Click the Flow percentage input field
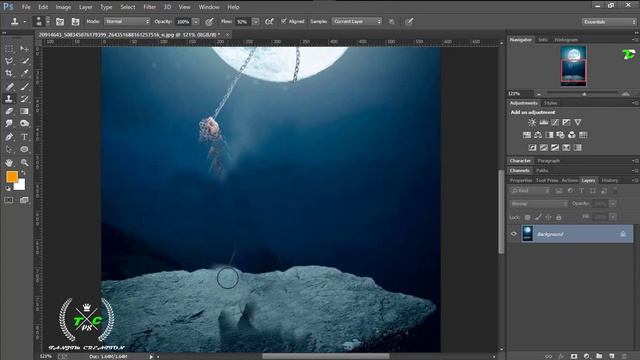Screen dimensions: 640x360 tap(242, 22)
